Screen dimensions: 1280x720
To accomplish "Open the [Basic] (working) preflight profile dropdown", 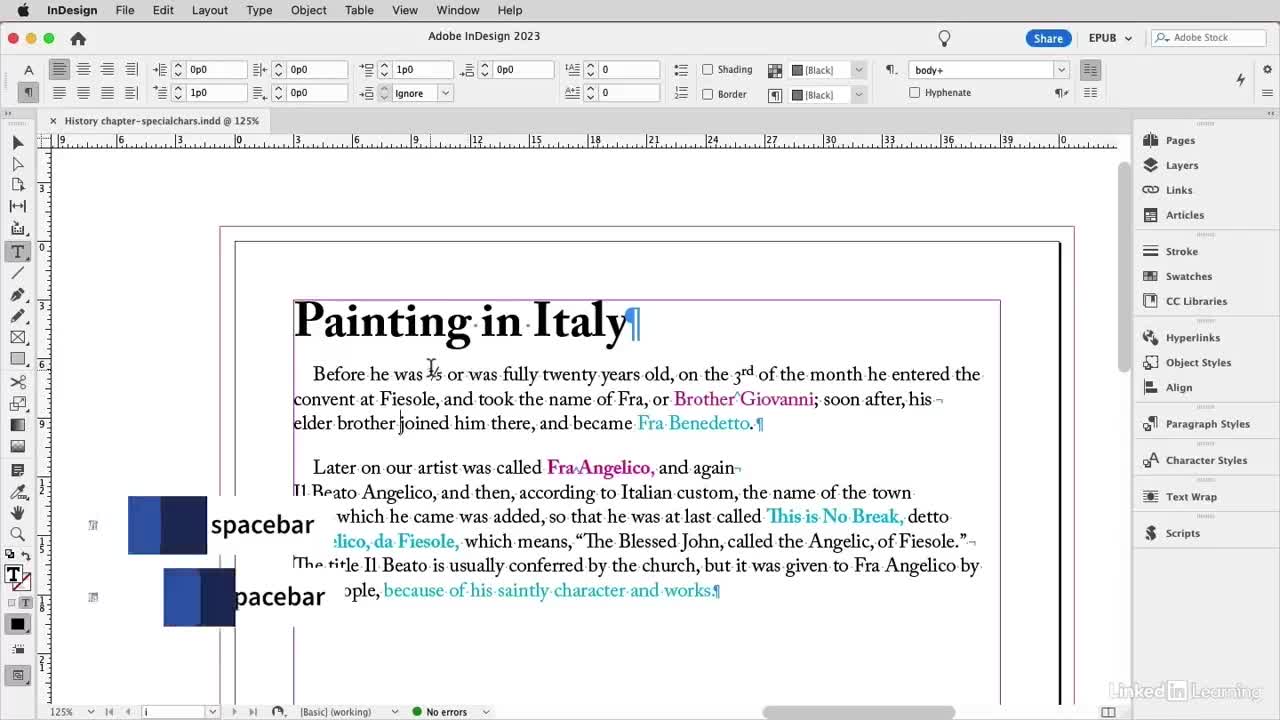I will [x=394, y=712].
